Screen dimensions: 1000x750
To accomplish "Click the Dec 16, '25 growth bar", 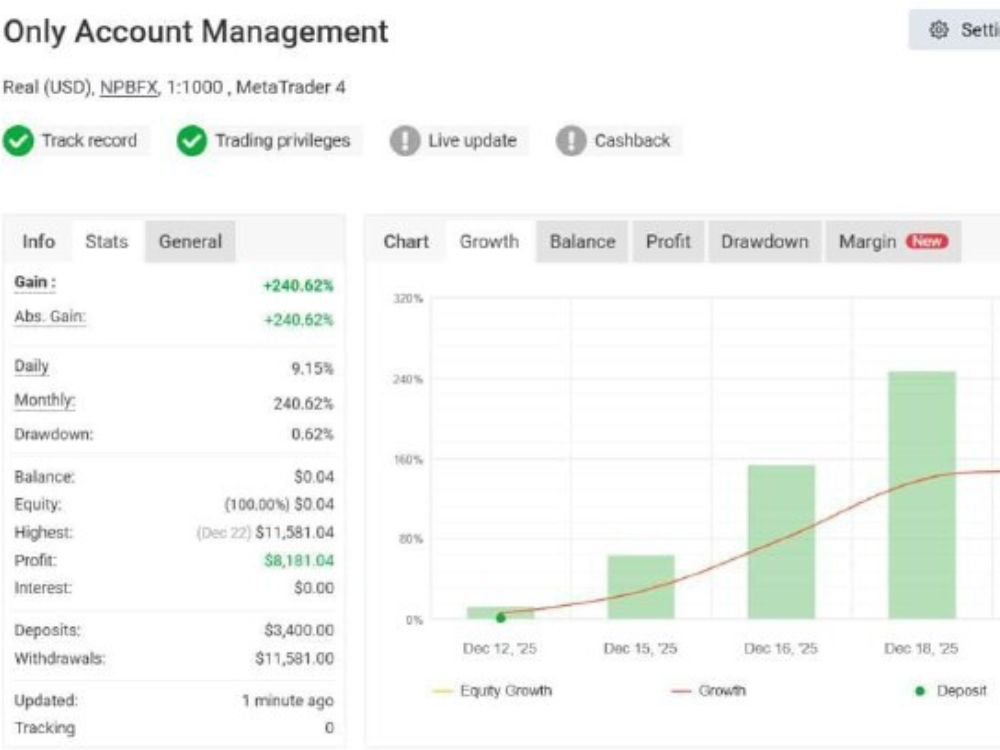I will (x=781, y=542).
